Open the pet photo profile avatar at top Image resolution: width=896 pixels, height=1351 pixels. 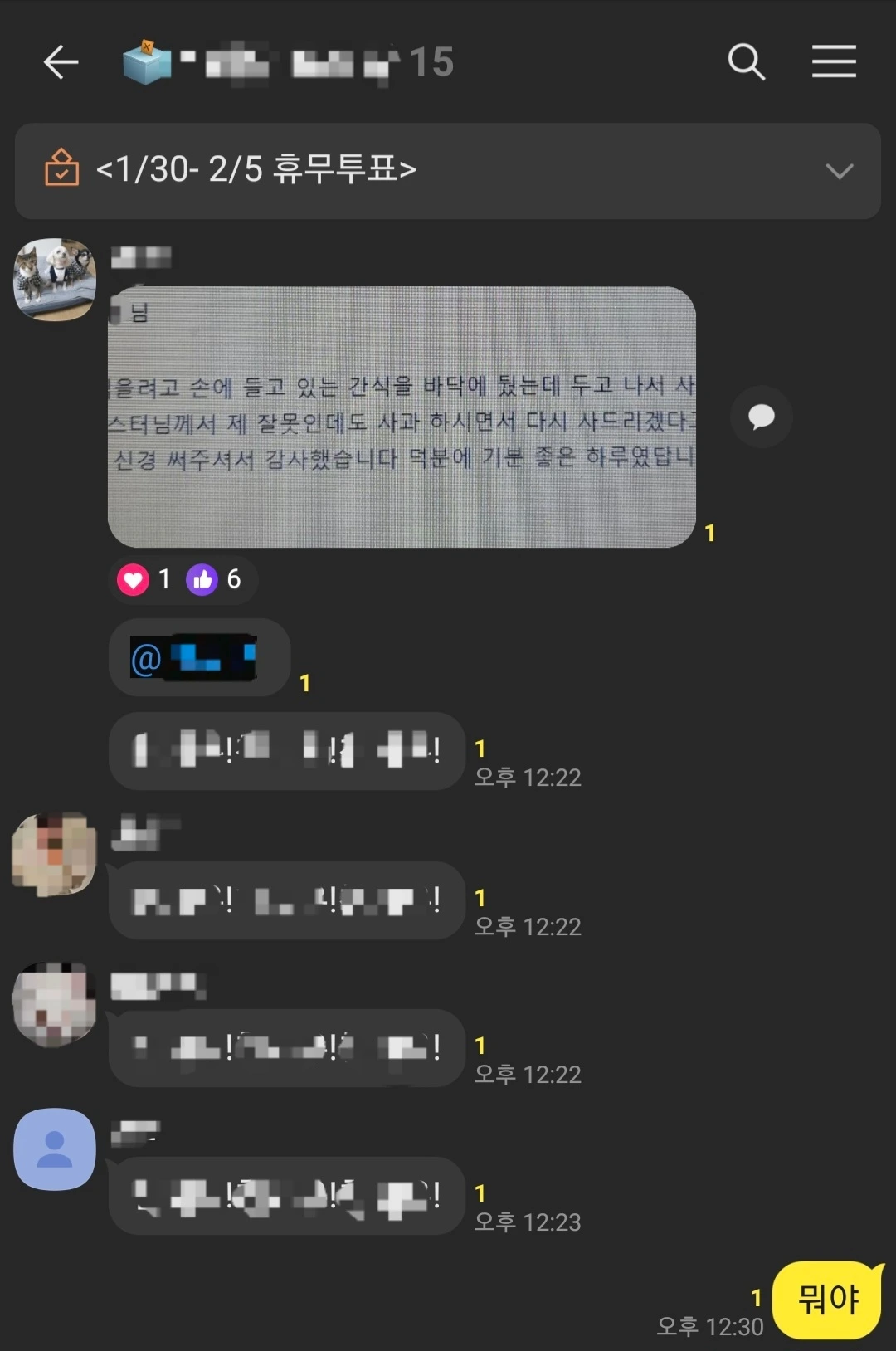tap(55, 280)
